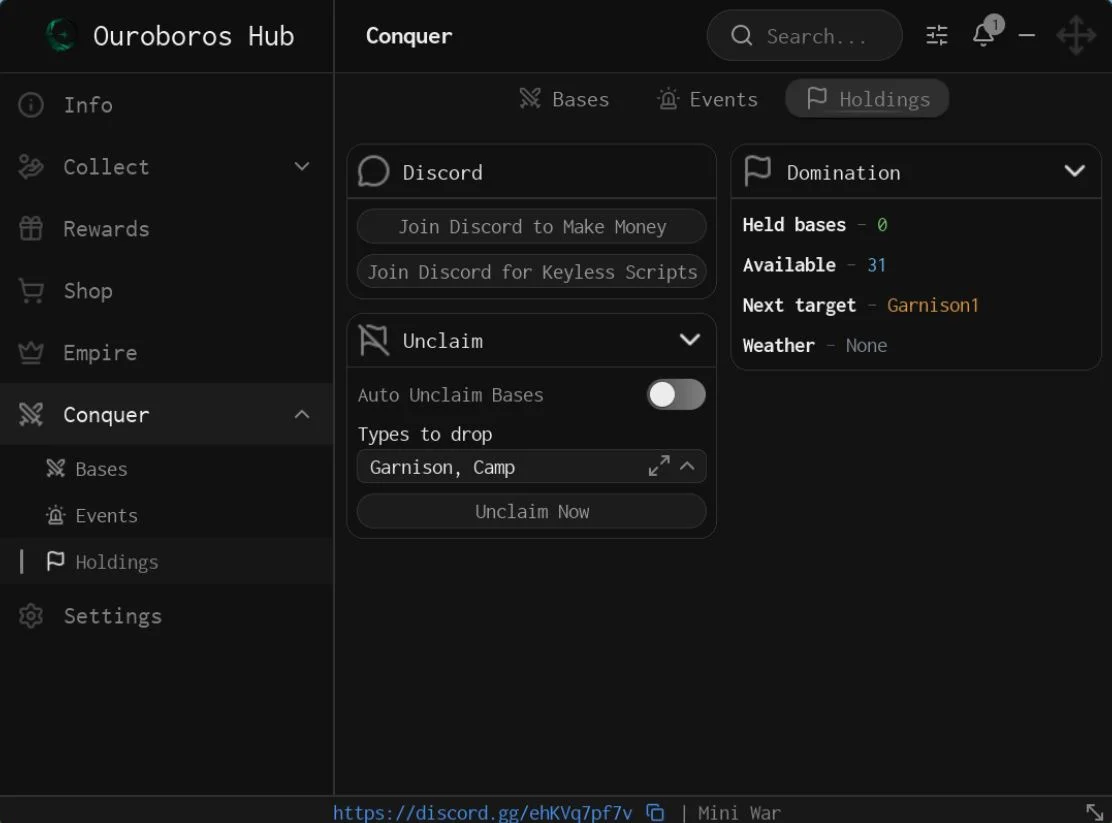Open Empire in the sidebar
1112x823 pixels.
(167, 353)
